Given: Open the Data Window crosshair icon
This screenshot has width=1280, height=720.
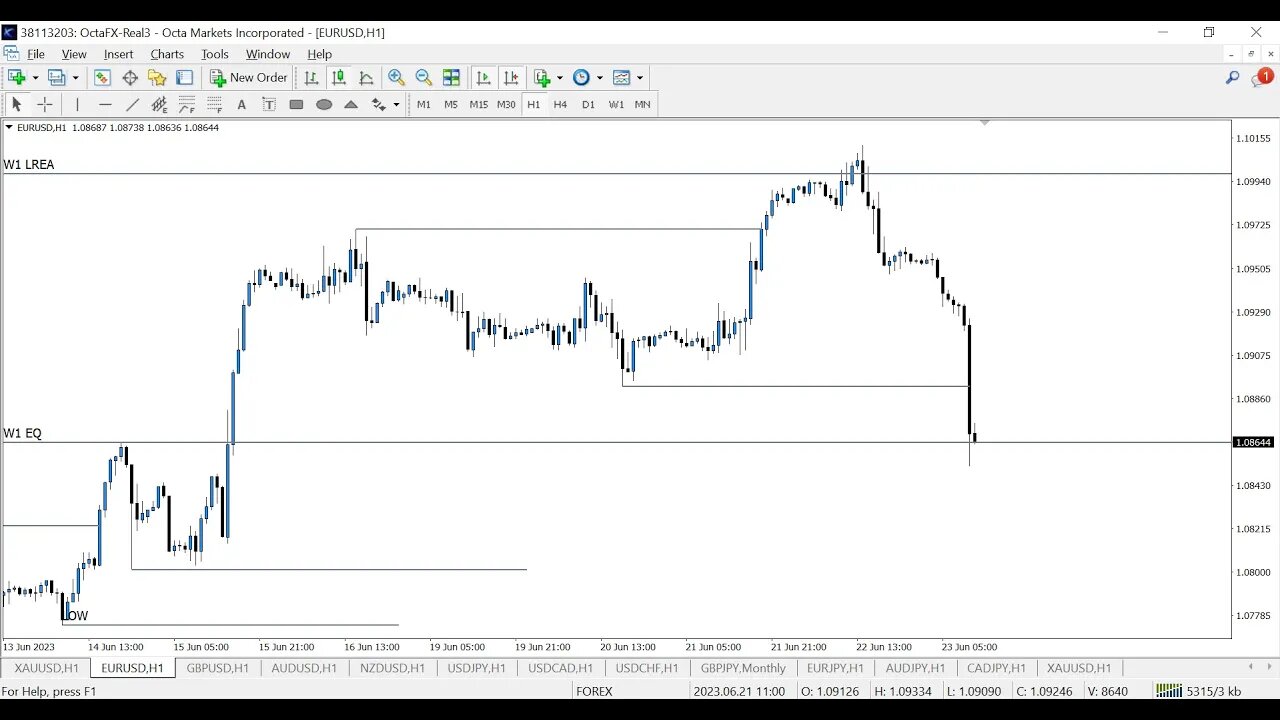Looking at the screenshot, I should (130, 77).
